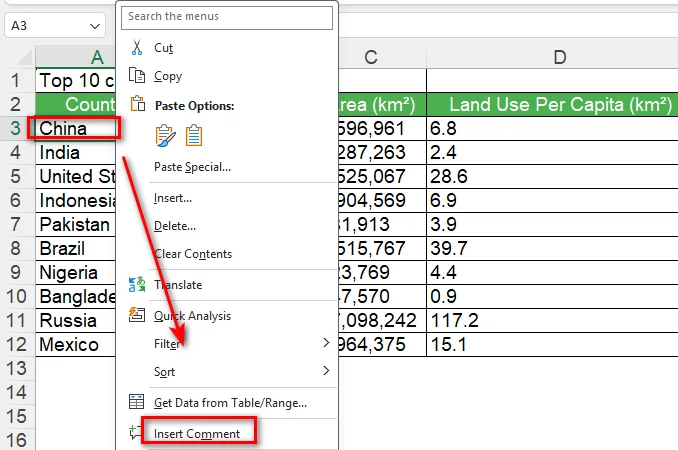
Task: Click cell containing Mexico
Action: click(x=76, y=345)
